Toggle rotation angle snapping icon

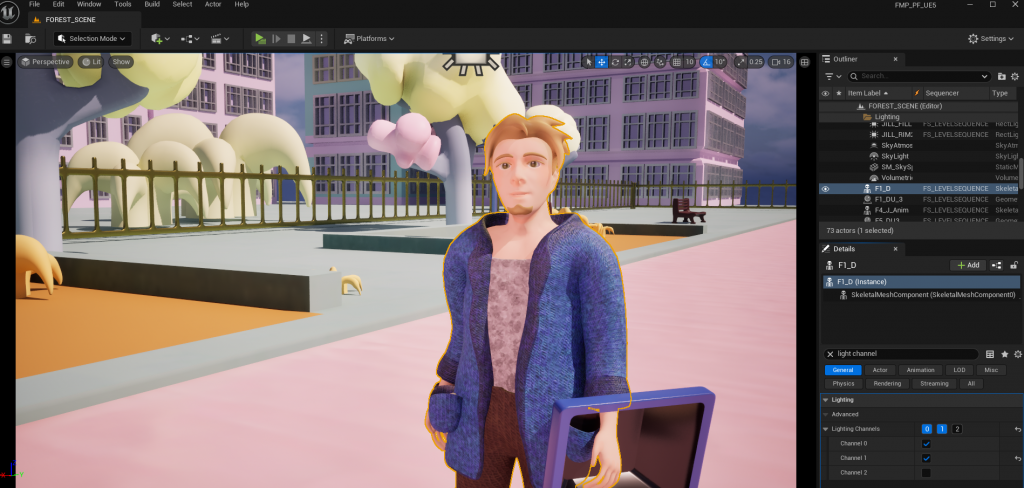pos(706,62)
